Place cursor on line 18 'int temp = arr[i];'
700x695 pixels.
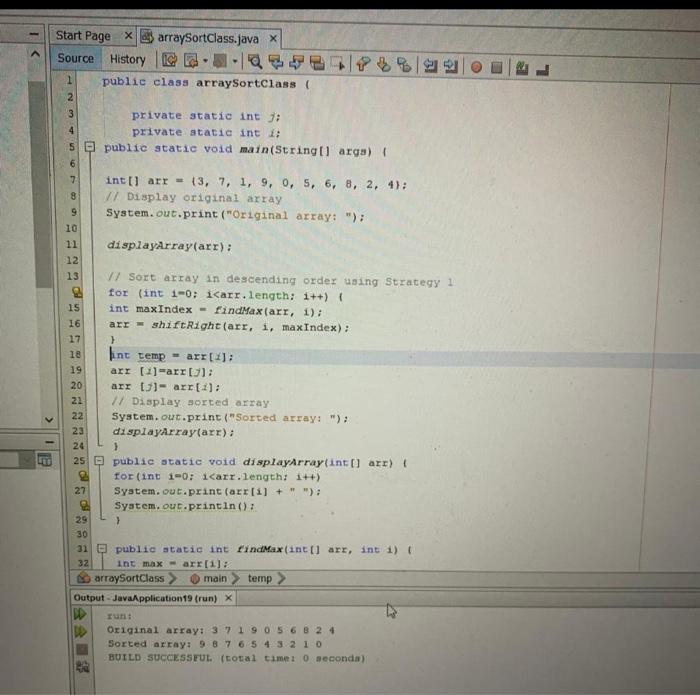(x=172, y=356)
